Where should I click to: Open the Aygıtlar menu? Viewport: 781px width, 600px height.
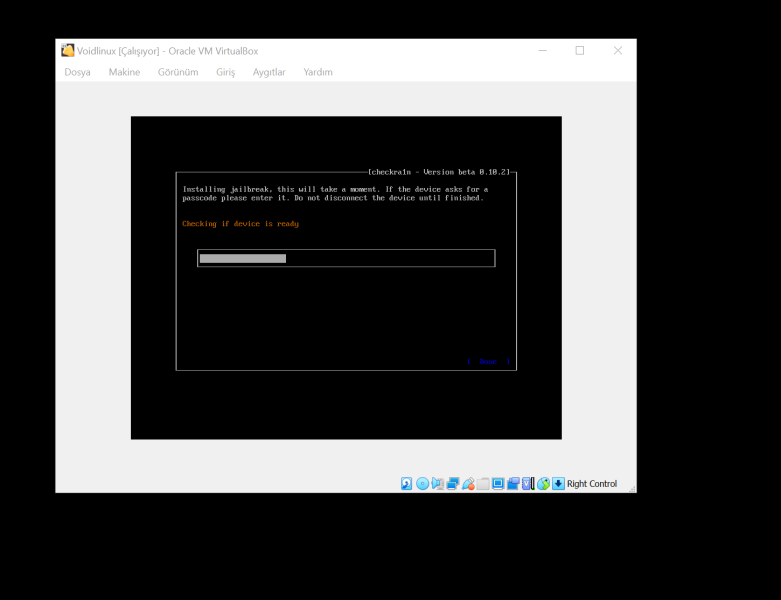[269, 72]
